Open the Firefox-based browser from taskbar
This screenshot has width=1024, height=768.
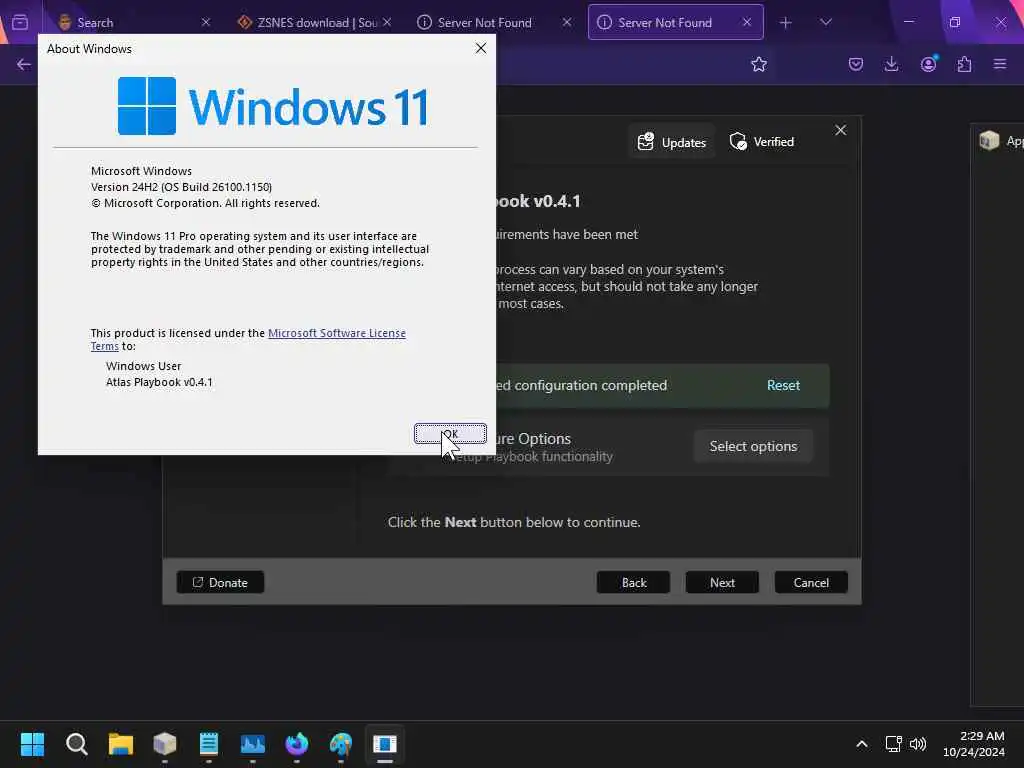click(297, 744)
